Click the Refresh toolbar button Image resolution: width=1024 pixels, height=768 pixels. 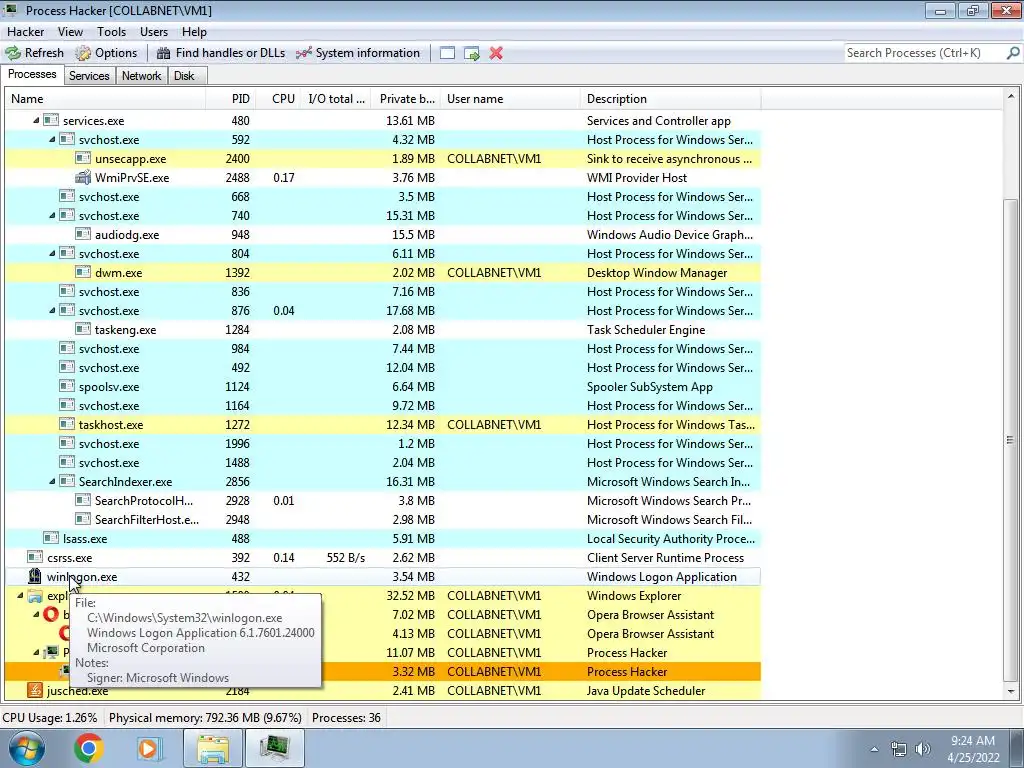coord(35,53)
